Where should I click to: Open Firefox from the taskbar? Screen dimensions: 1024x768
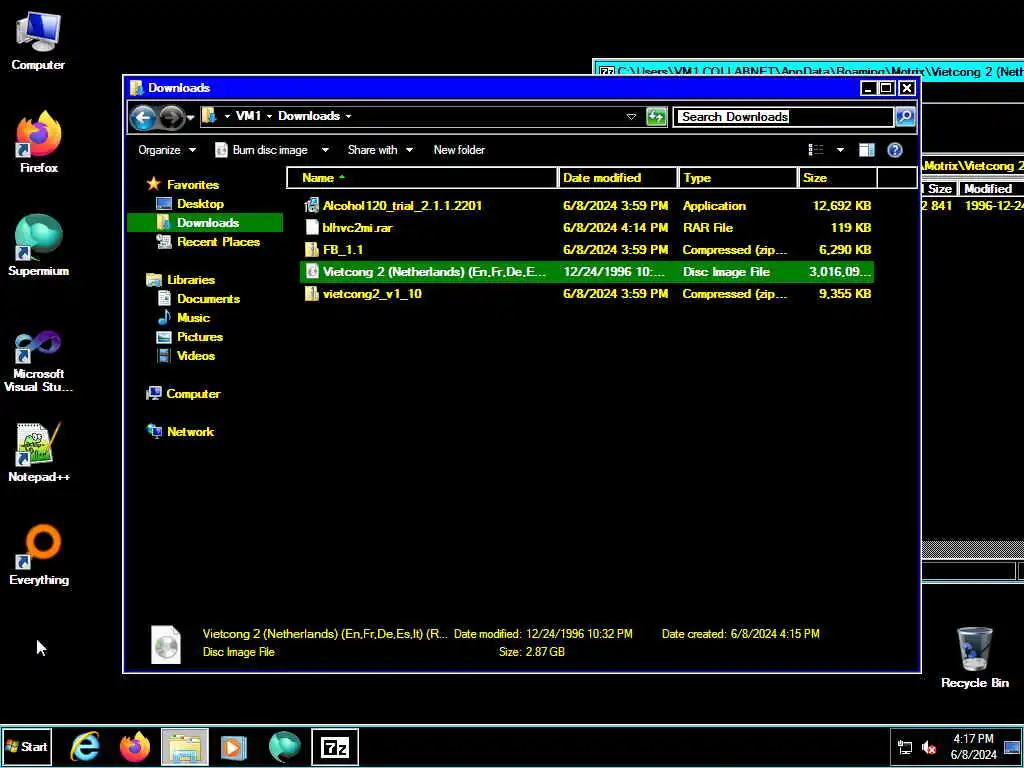click(135, 747)
